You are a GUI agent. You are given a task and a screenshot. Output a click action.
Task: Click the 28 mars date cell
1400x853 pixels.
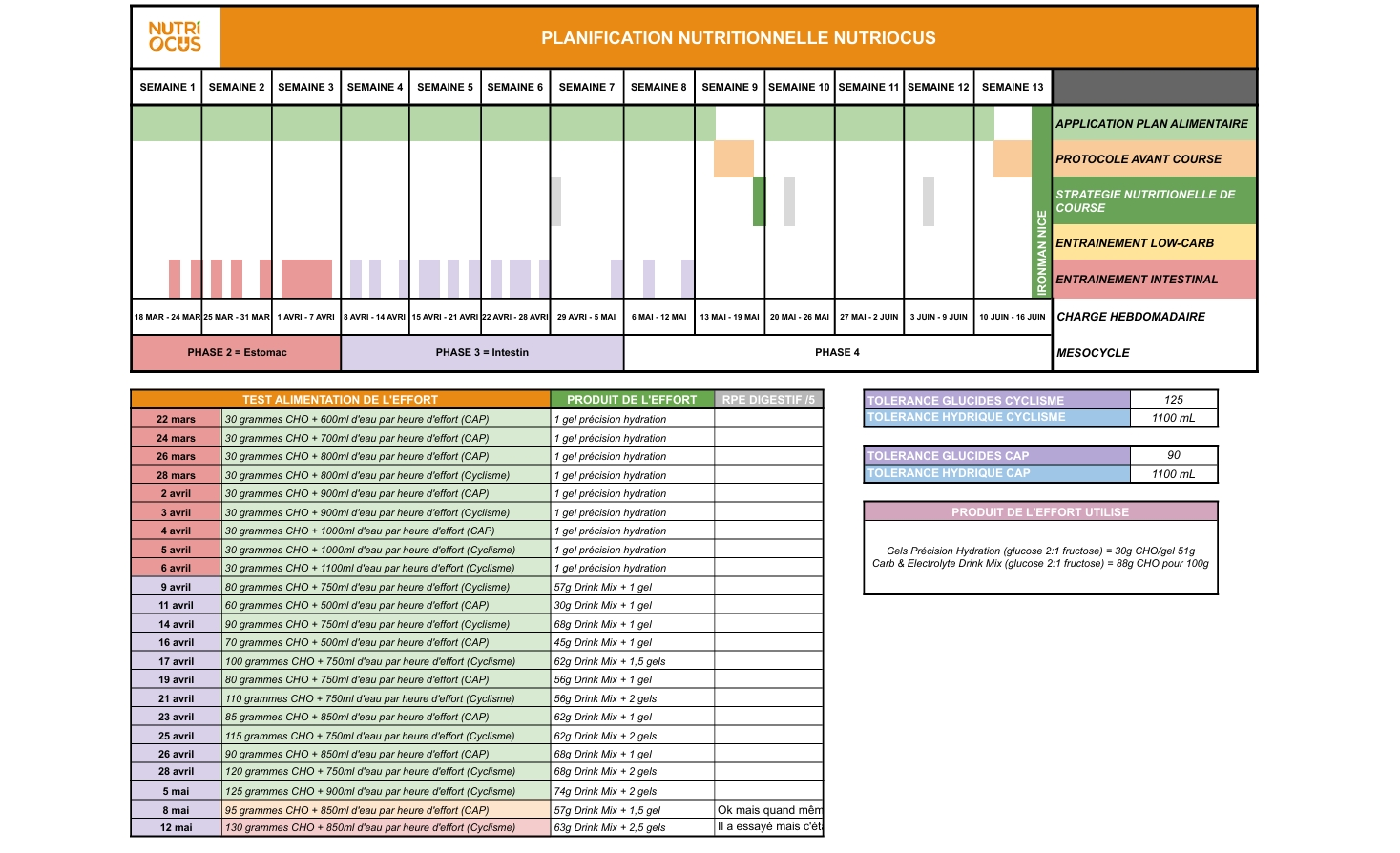pyautogui.click(x=177, y=475)
